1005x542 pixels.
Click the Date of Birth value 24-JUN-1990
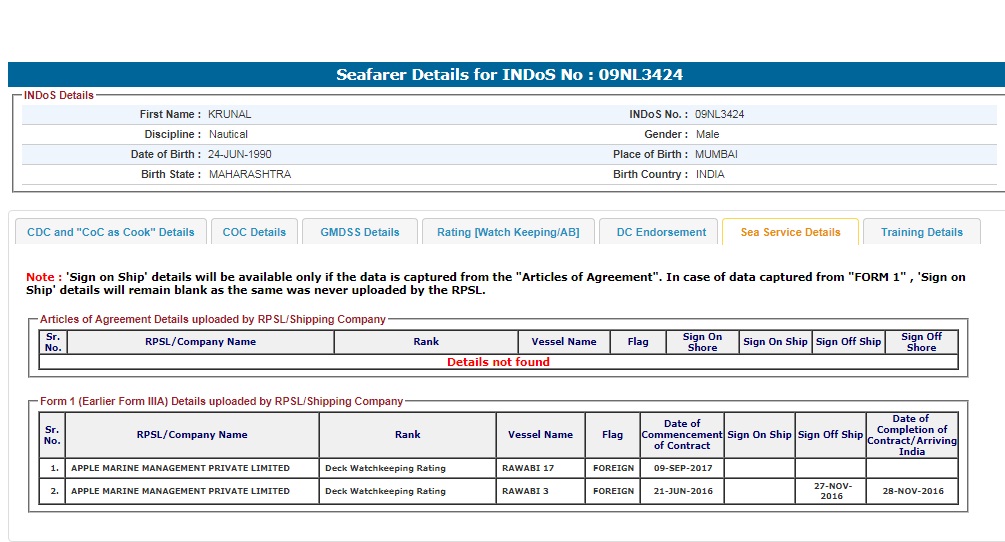click(x=240, y=154)
